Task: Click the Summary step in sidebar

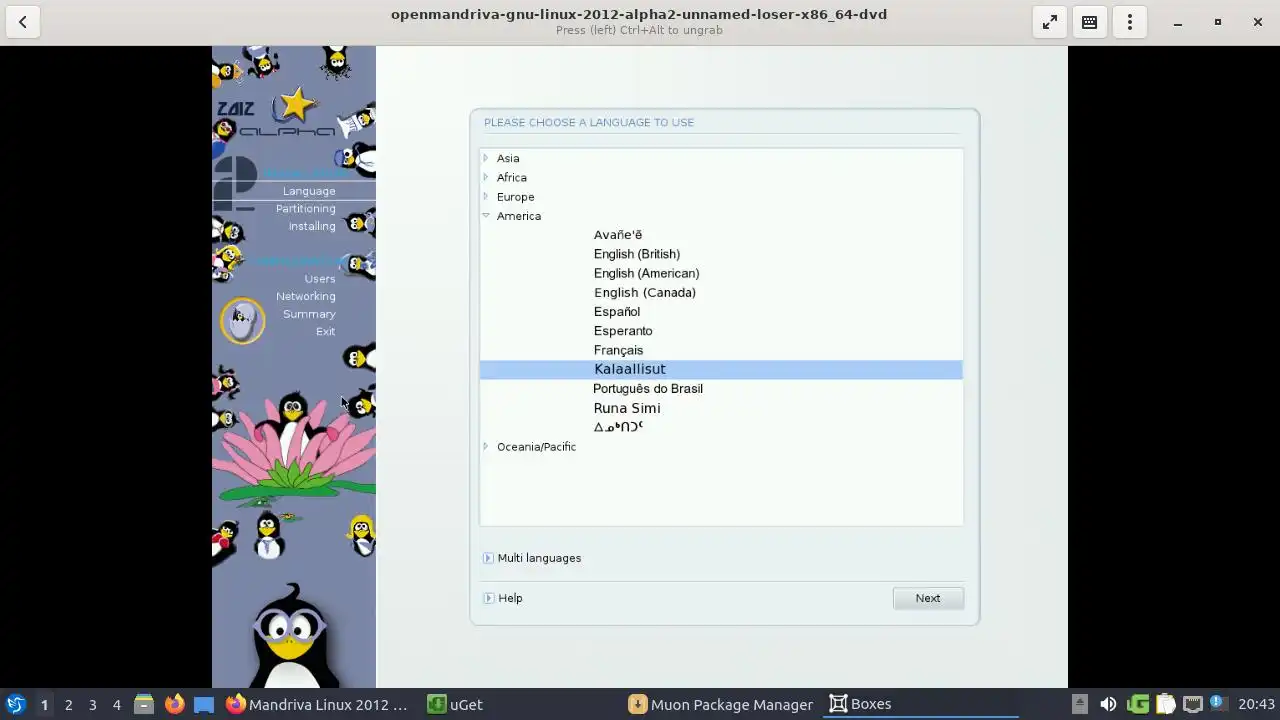Action: point(309,314)
